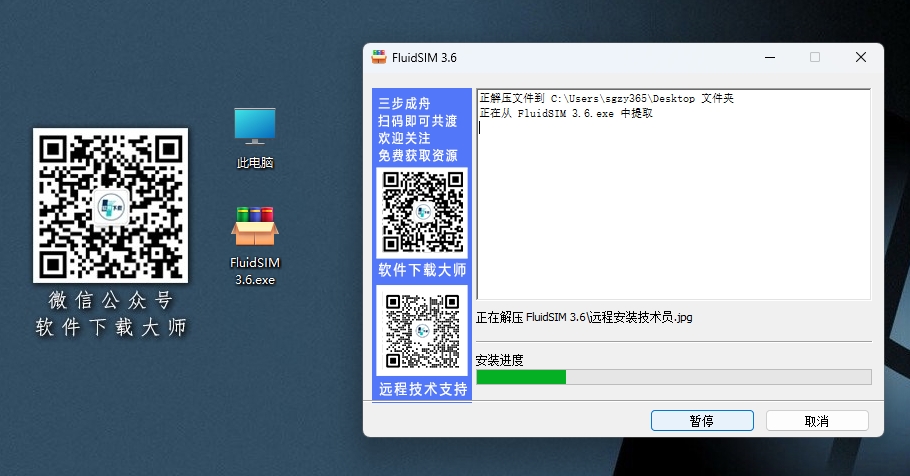Click the 微信公众号 软件下载大师 desktop text

click(110, 314)
